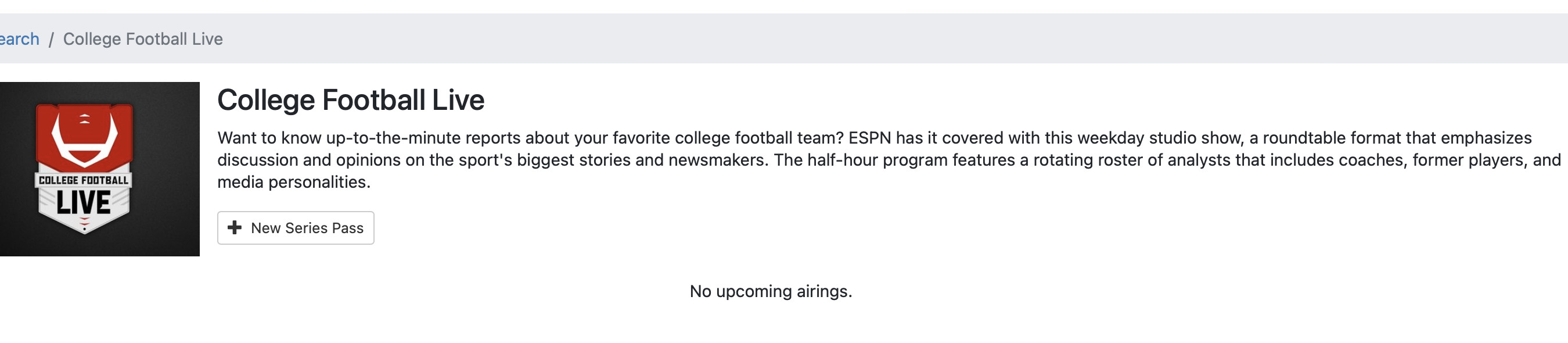The height and width of the screenshot is (343, 1568).
Task: Click the gray breadcrumb bar background
Action: [x=852, y=39]
